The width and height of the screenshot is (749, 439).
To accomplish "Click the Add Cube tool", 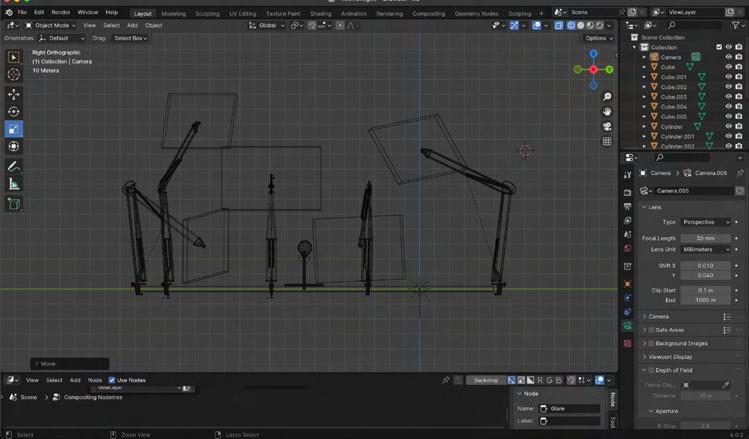I will pyautogui.click(x=14, y=204).
